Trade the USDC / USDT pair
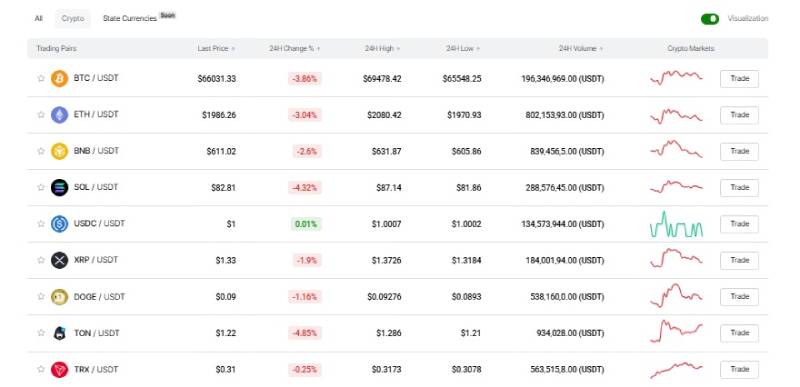The image size is (800, 387). pos(739,224)
